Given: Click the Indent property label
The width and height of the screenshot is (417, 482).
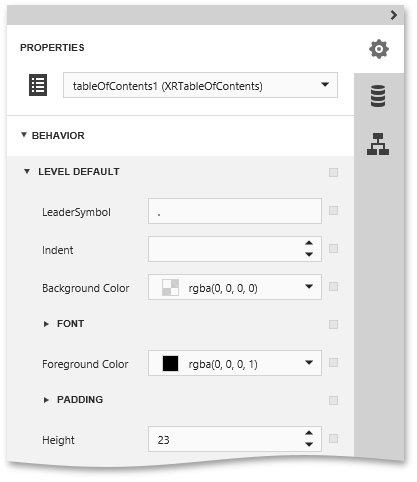Looking at the screenshot, I should 58,250.
